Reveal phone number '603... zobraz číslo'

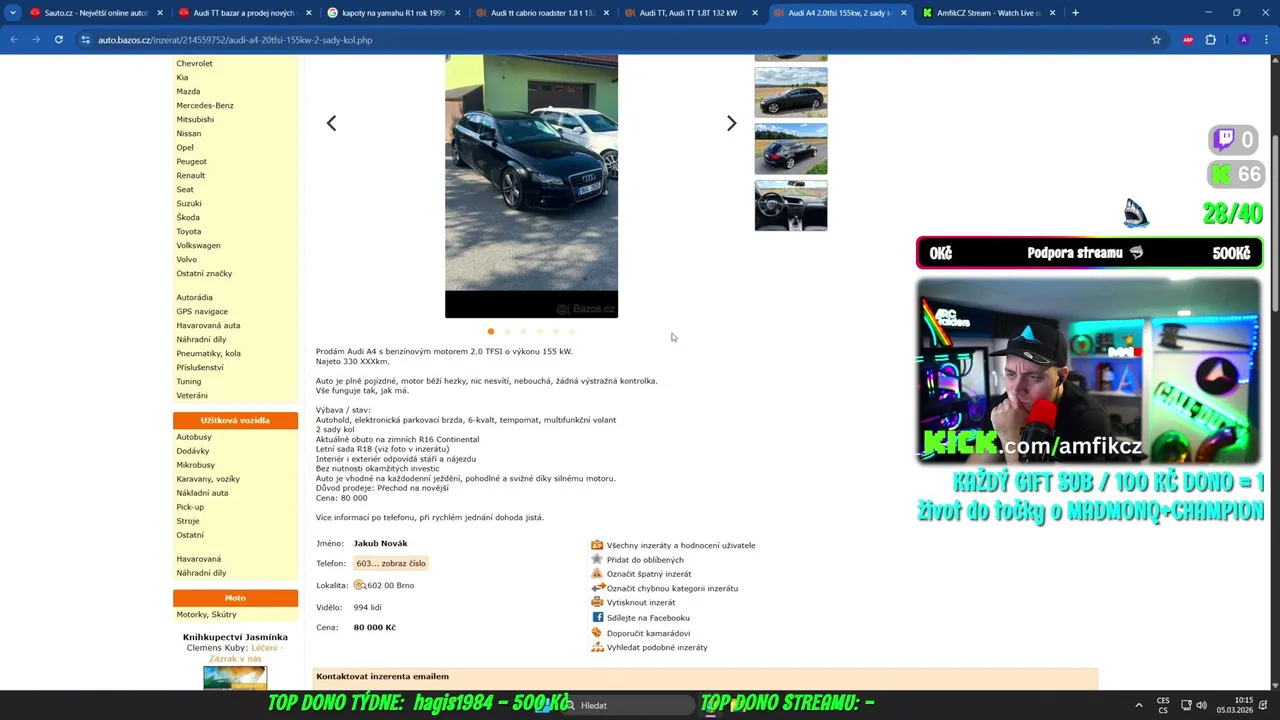point(391,563)
